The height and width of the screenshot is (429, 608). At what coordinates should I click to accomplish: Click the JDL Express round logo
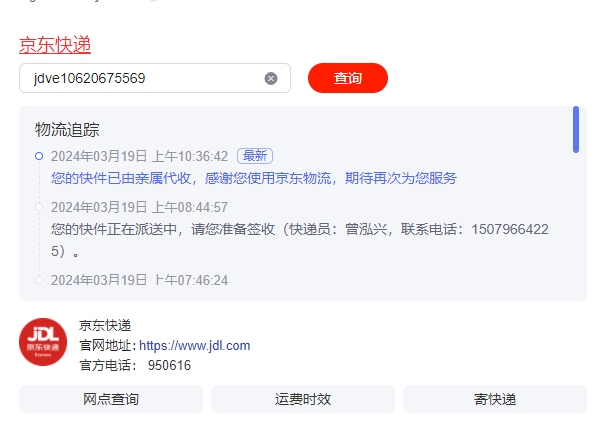click(43, 342)
